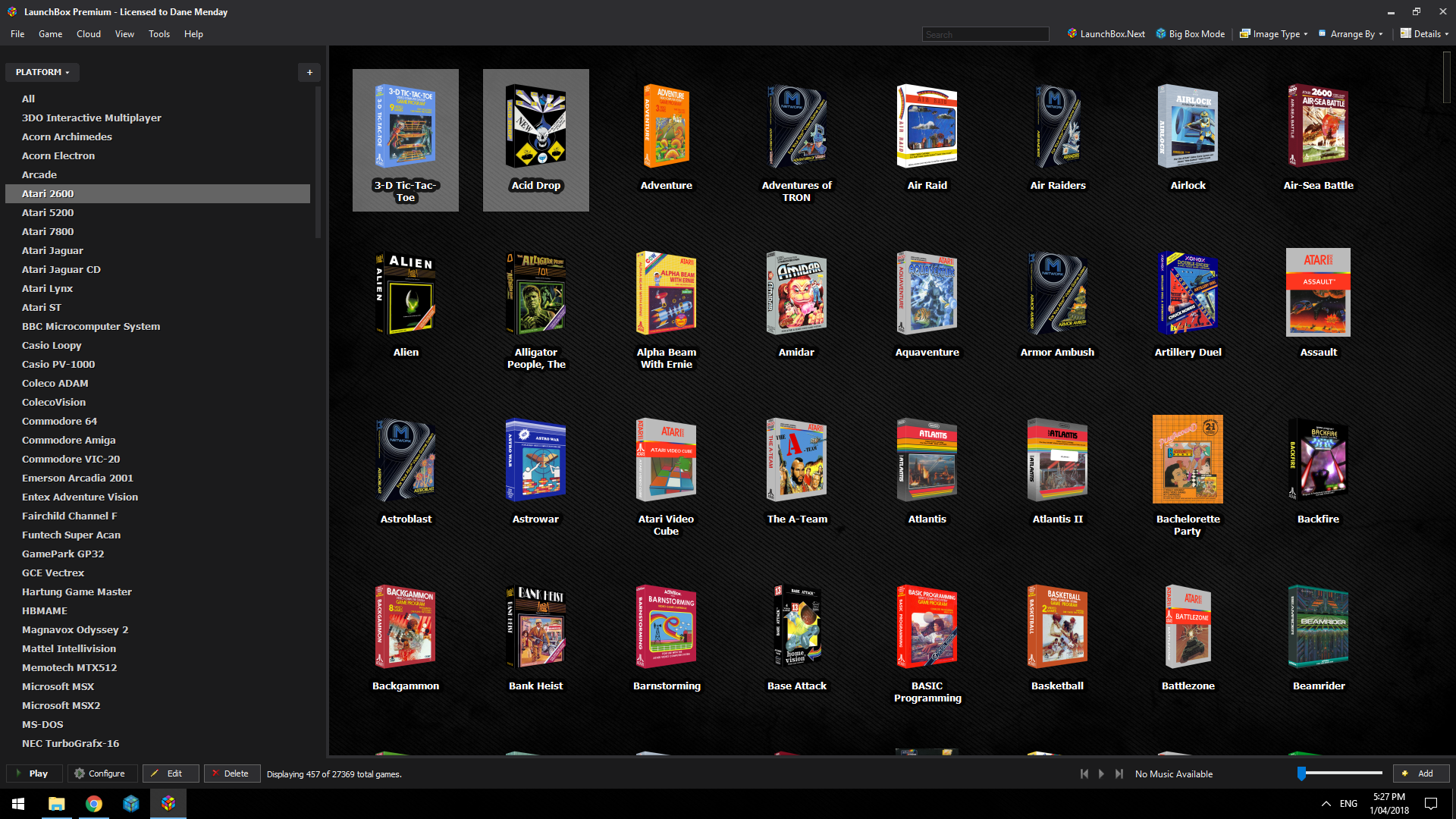The width and height of the screenshot is (1456, 819).
Task: Select the Atari Video Cube cover
Action: point(667,460)
